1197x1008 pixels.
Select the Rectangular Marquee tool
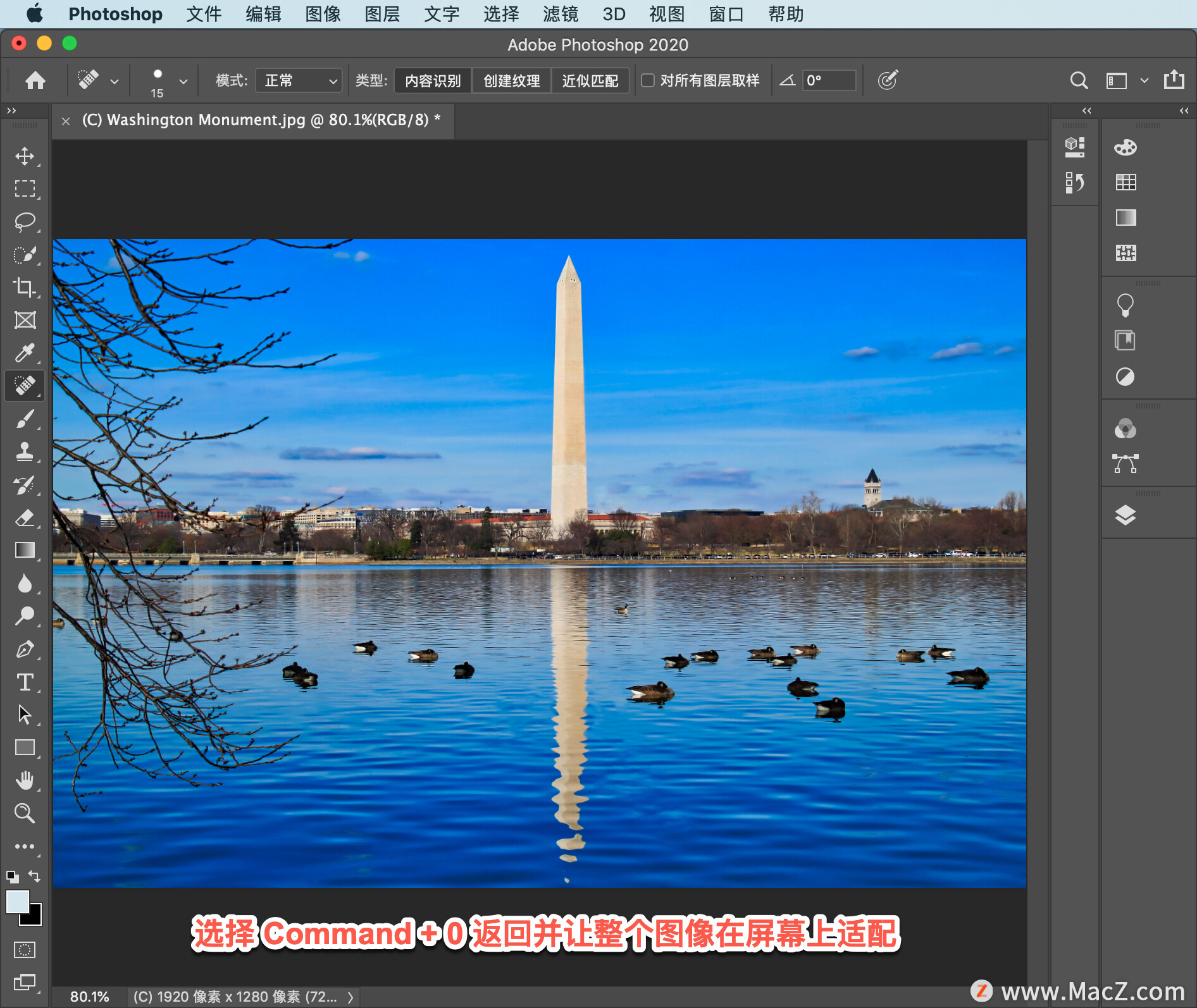pyautogui.click(x=25, y=188)
